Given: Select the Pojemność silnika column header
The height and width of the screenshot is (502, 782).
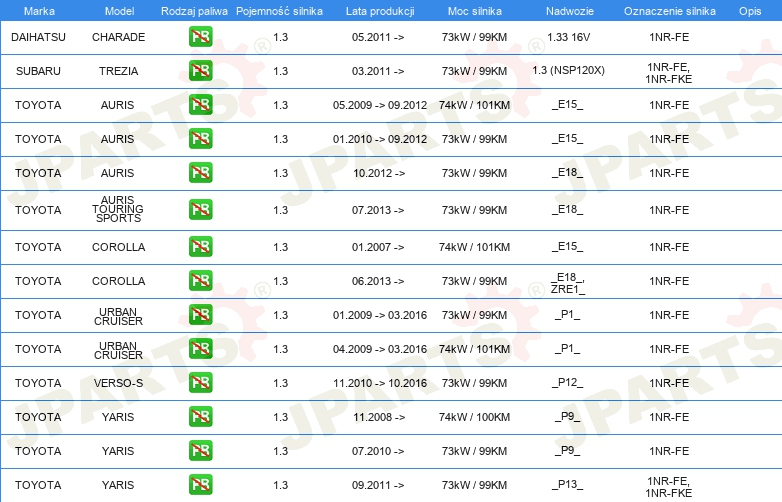Looking at the screenshot, I should click(x=279, y=11).
